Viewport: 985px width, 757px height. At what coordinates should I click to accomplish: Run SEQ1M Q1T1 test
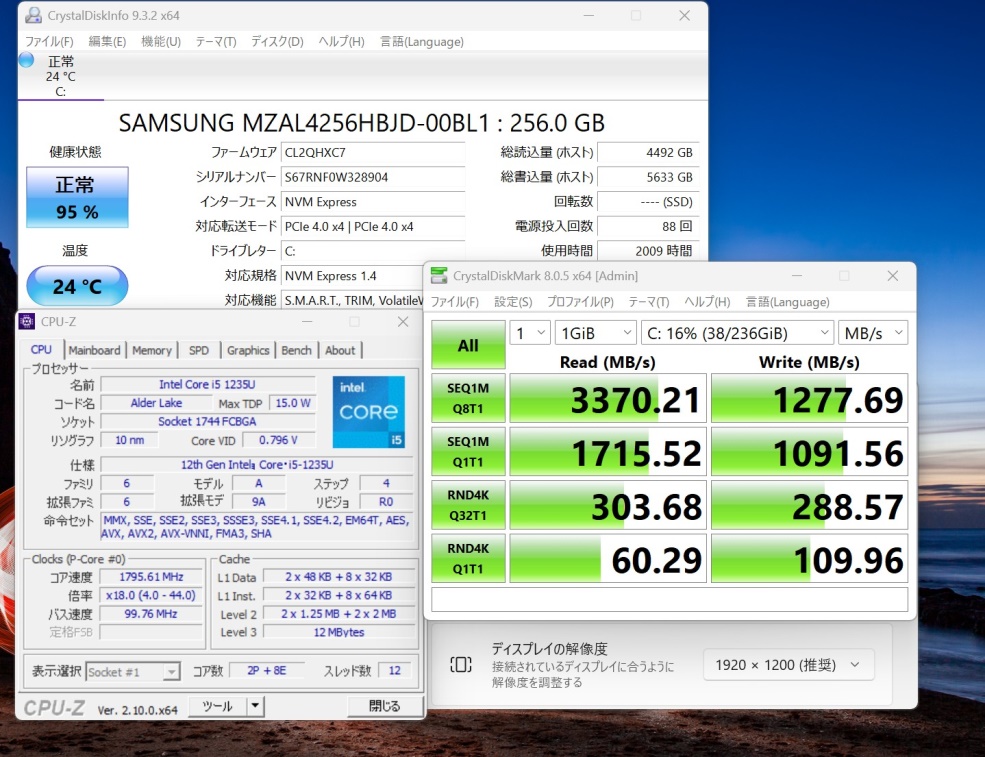coord(468,452)
